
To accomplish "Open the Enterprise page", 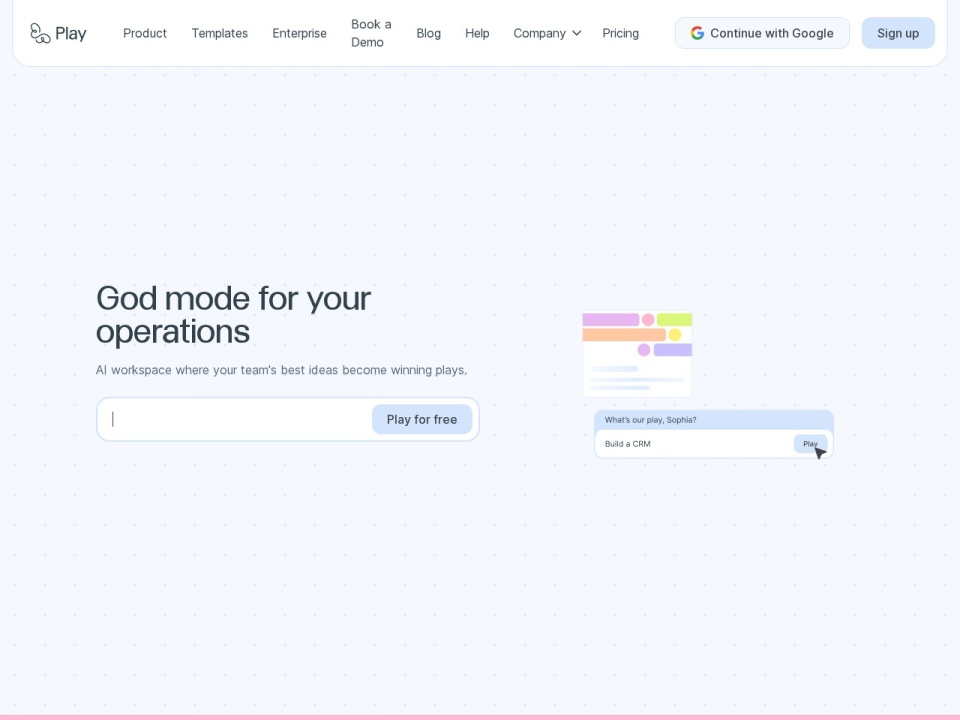I will point(299,33).
